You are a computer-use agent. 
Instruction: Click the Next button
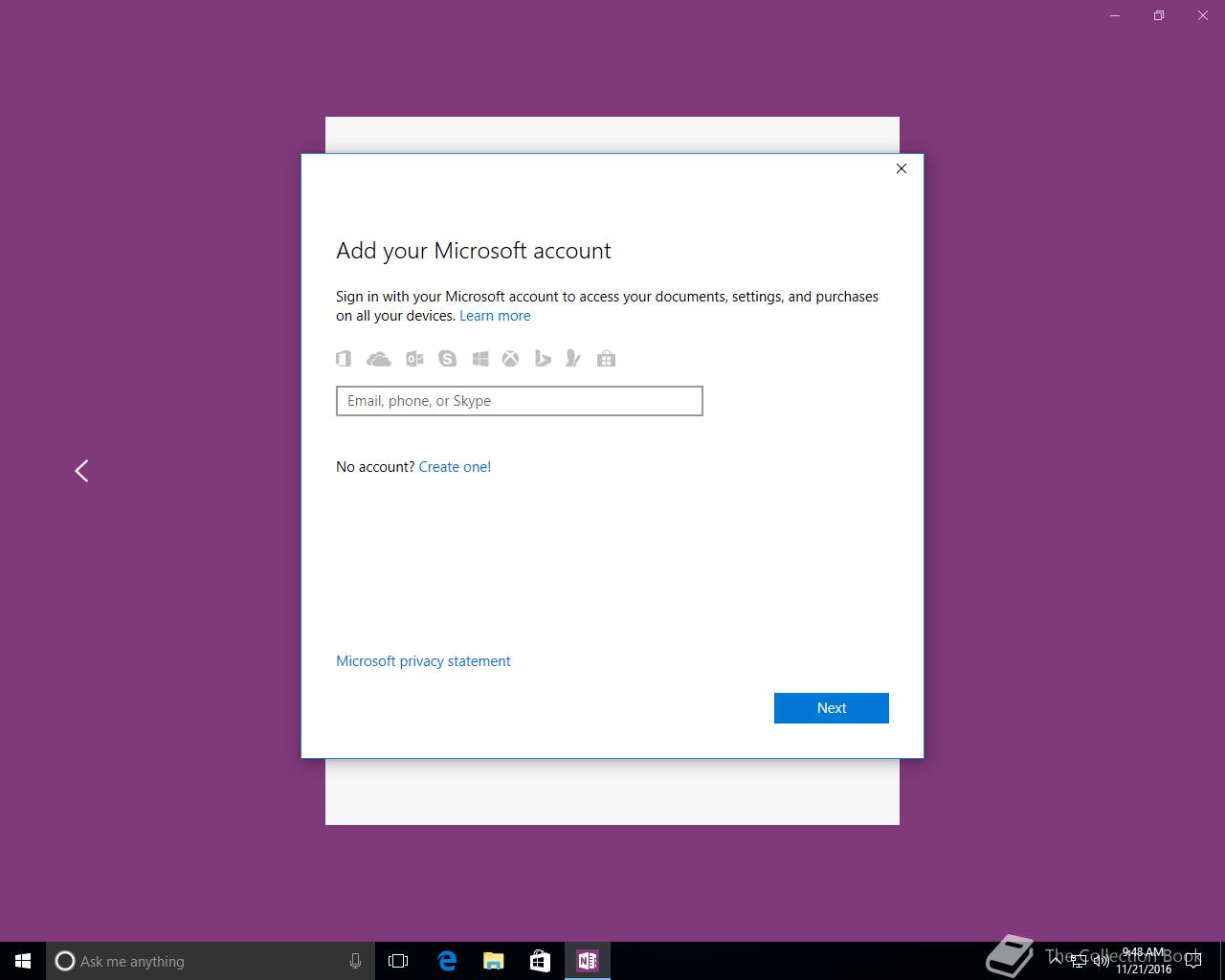coord(831,708)
